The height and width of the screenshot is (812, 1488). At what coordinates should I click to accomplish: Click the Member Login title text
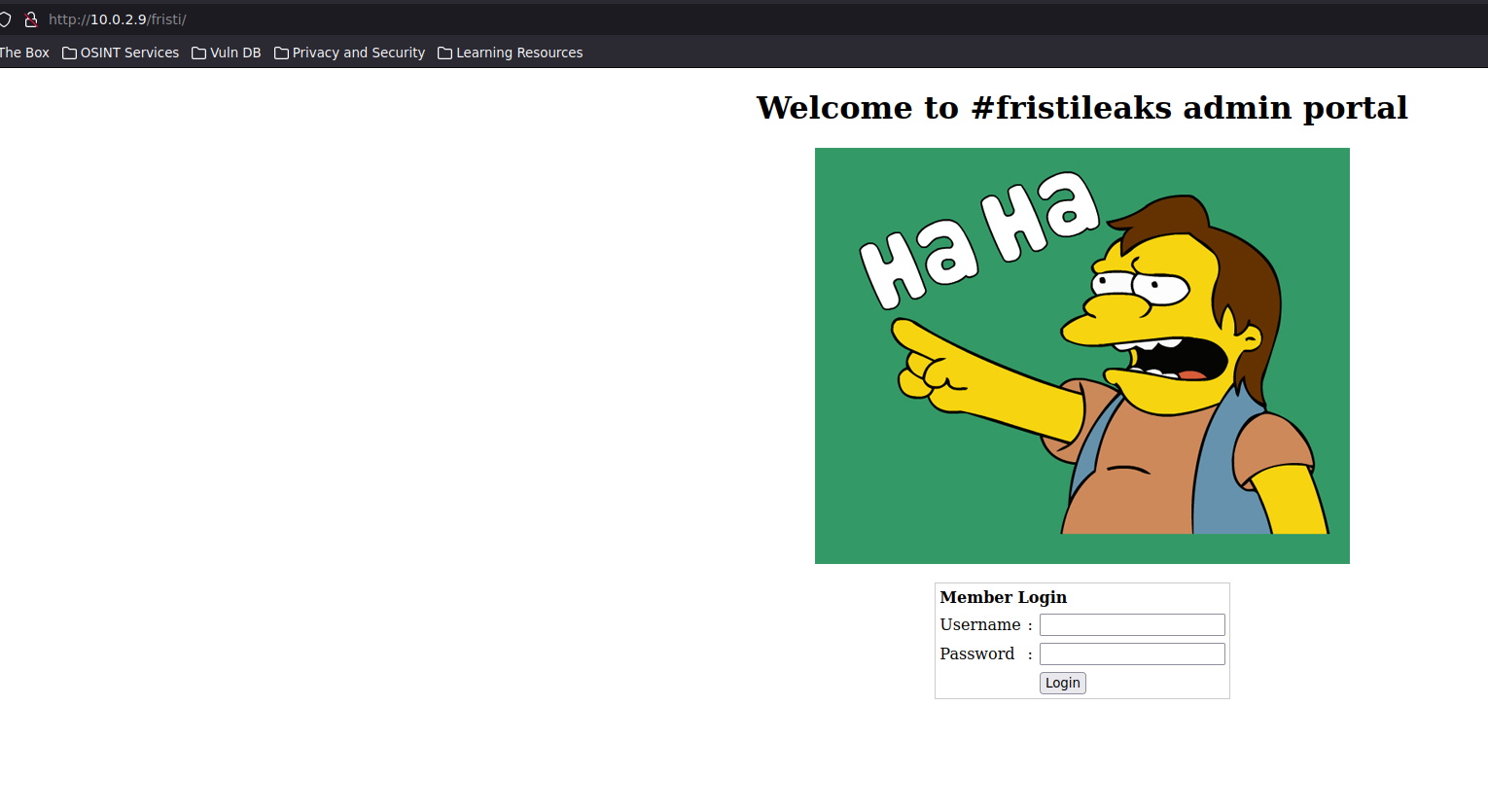pyautogui.click(x=1003, y=597)
